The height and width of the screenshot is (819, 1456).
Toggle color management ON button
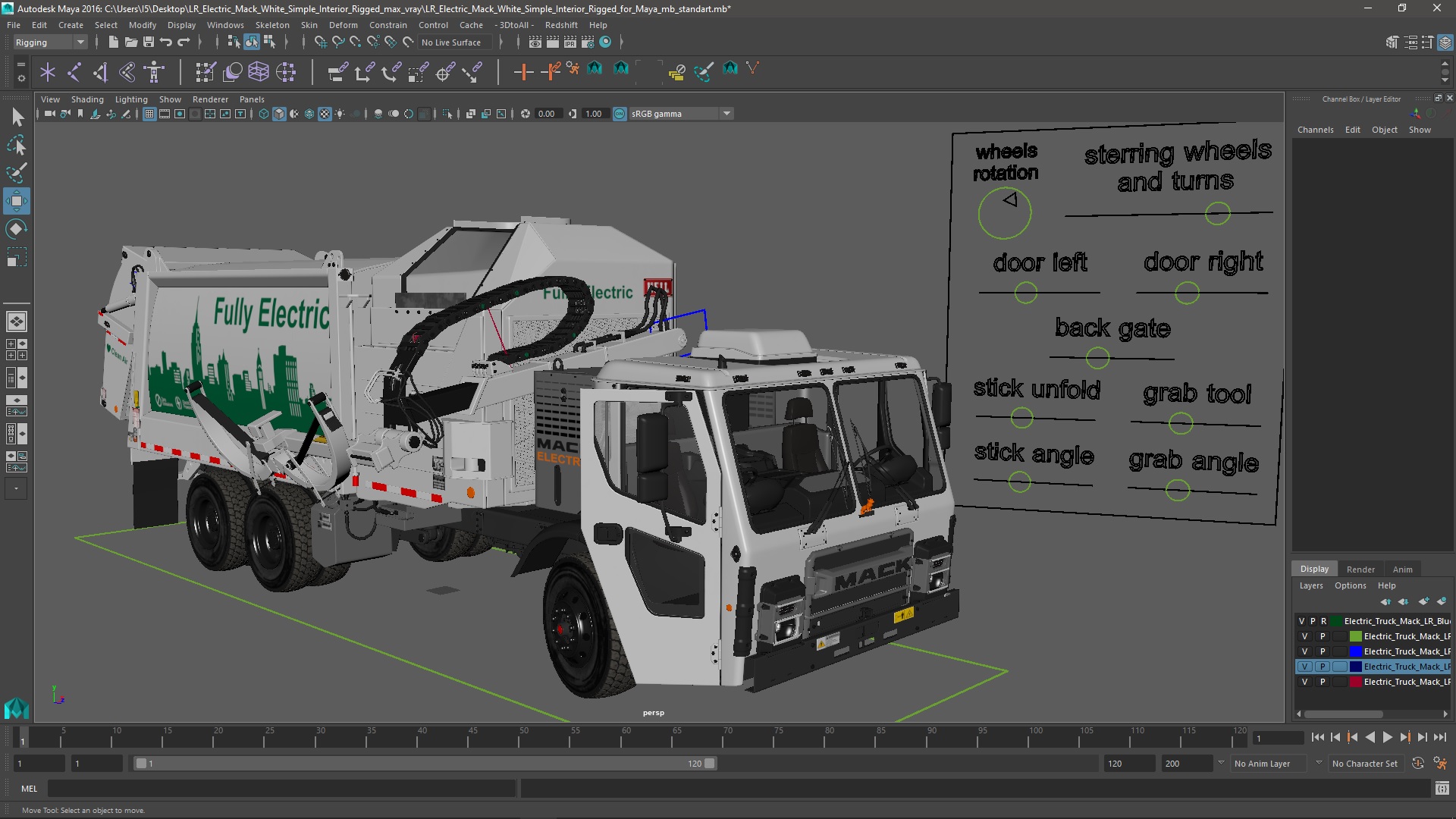point(620,114)
